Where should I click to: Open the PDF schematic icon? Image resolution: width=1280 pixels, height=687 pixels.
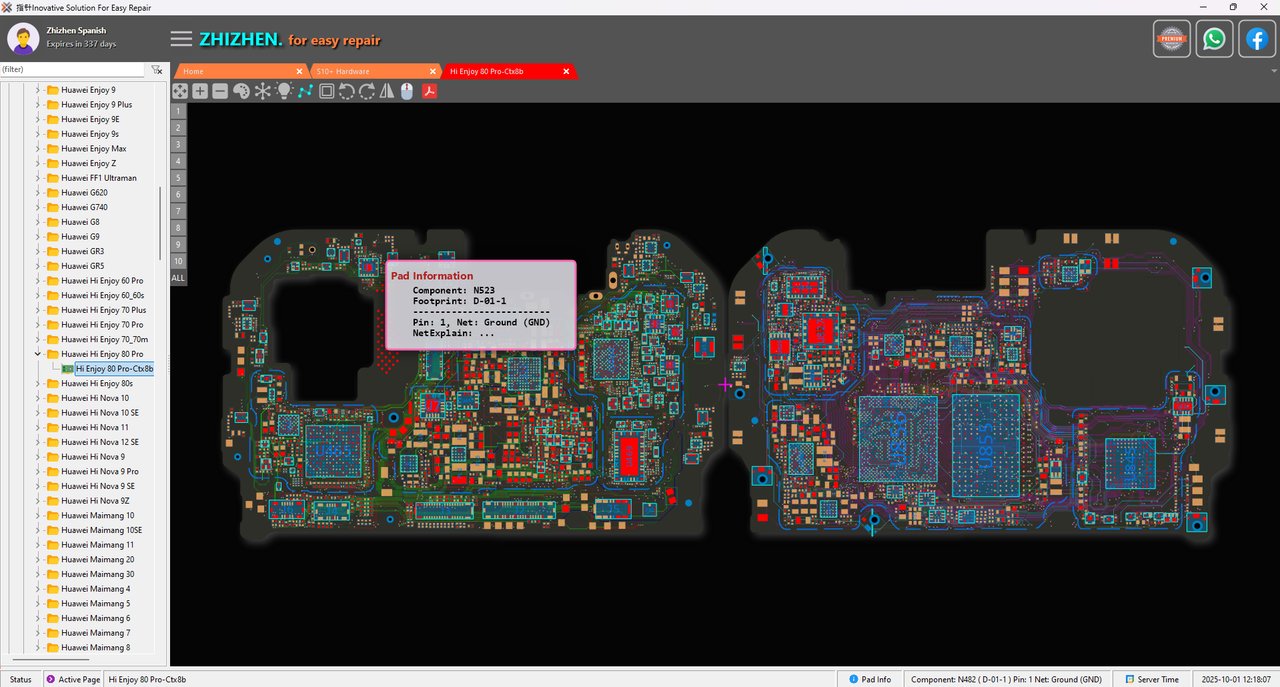click(429, 91)
